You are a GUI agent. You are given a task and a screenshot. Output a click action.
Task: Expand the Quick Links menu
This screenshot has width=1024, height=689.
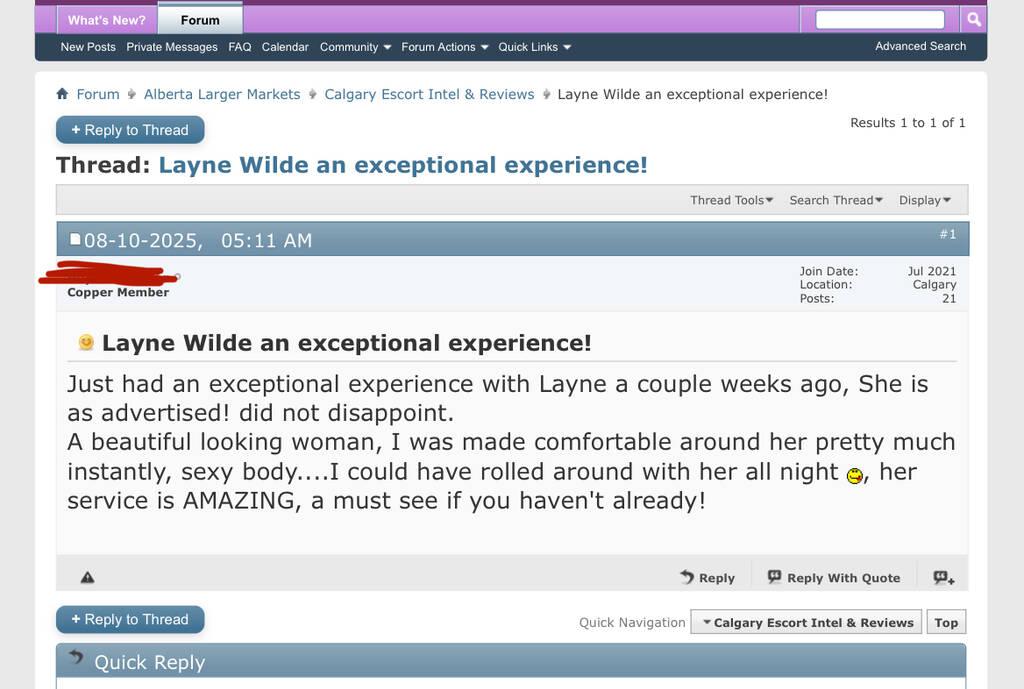pos(534,47)
